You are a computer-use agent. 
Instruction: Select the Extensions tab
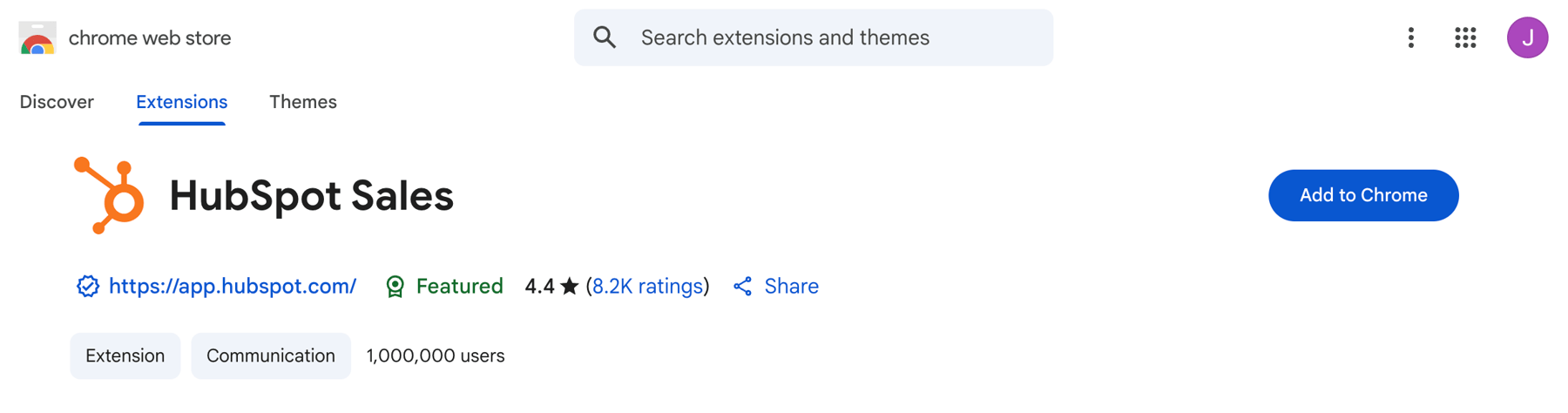click(181, 102)
